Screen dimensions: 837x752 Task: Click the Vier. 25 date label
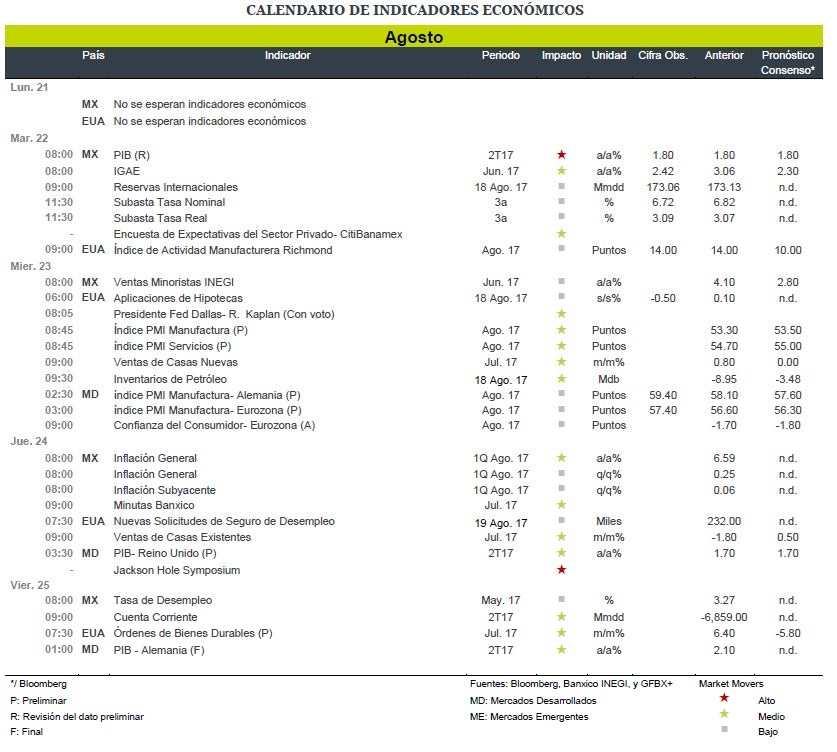point(30,585)
